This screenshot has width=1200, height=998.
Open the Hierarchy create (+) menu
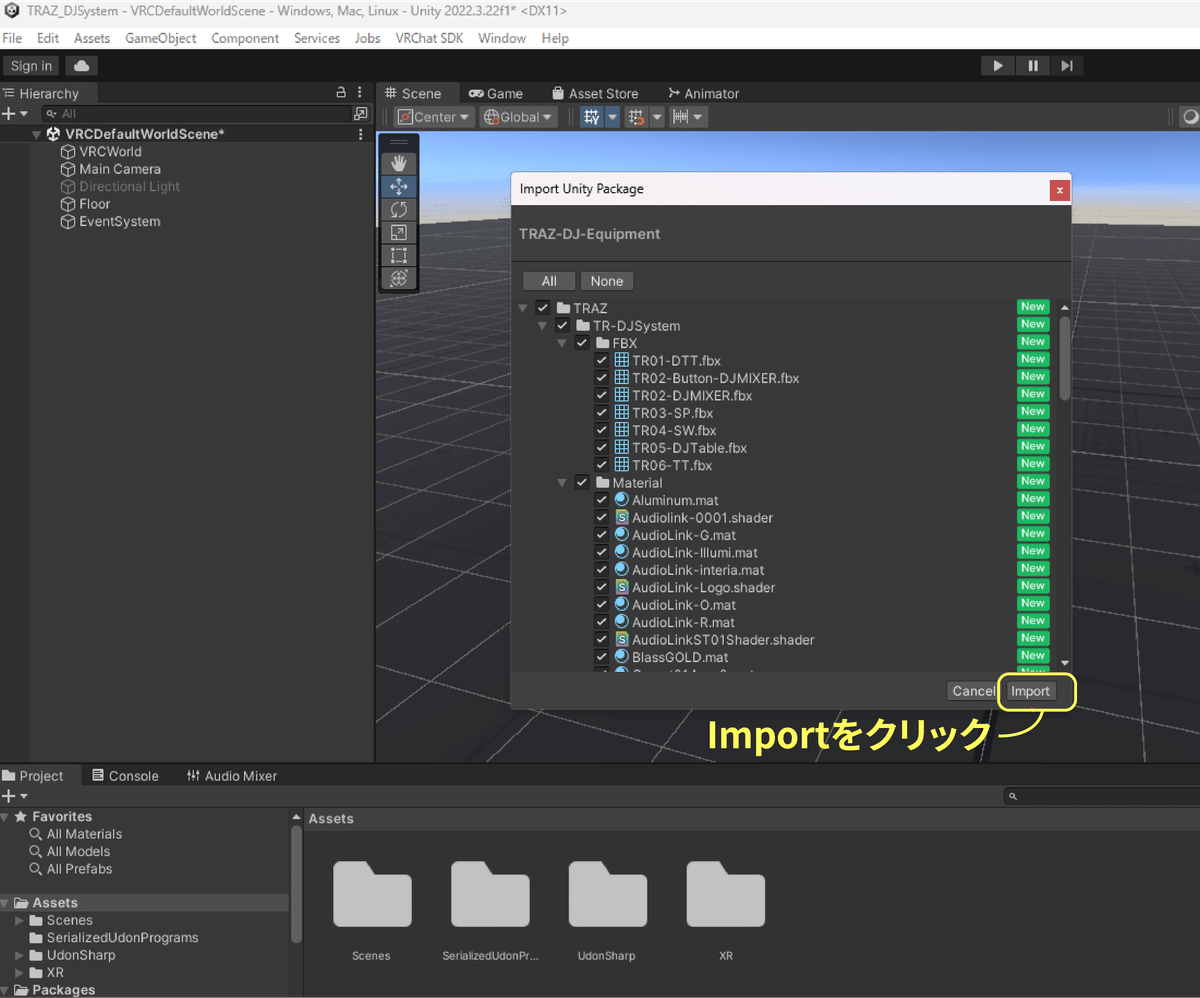(10, 113)
